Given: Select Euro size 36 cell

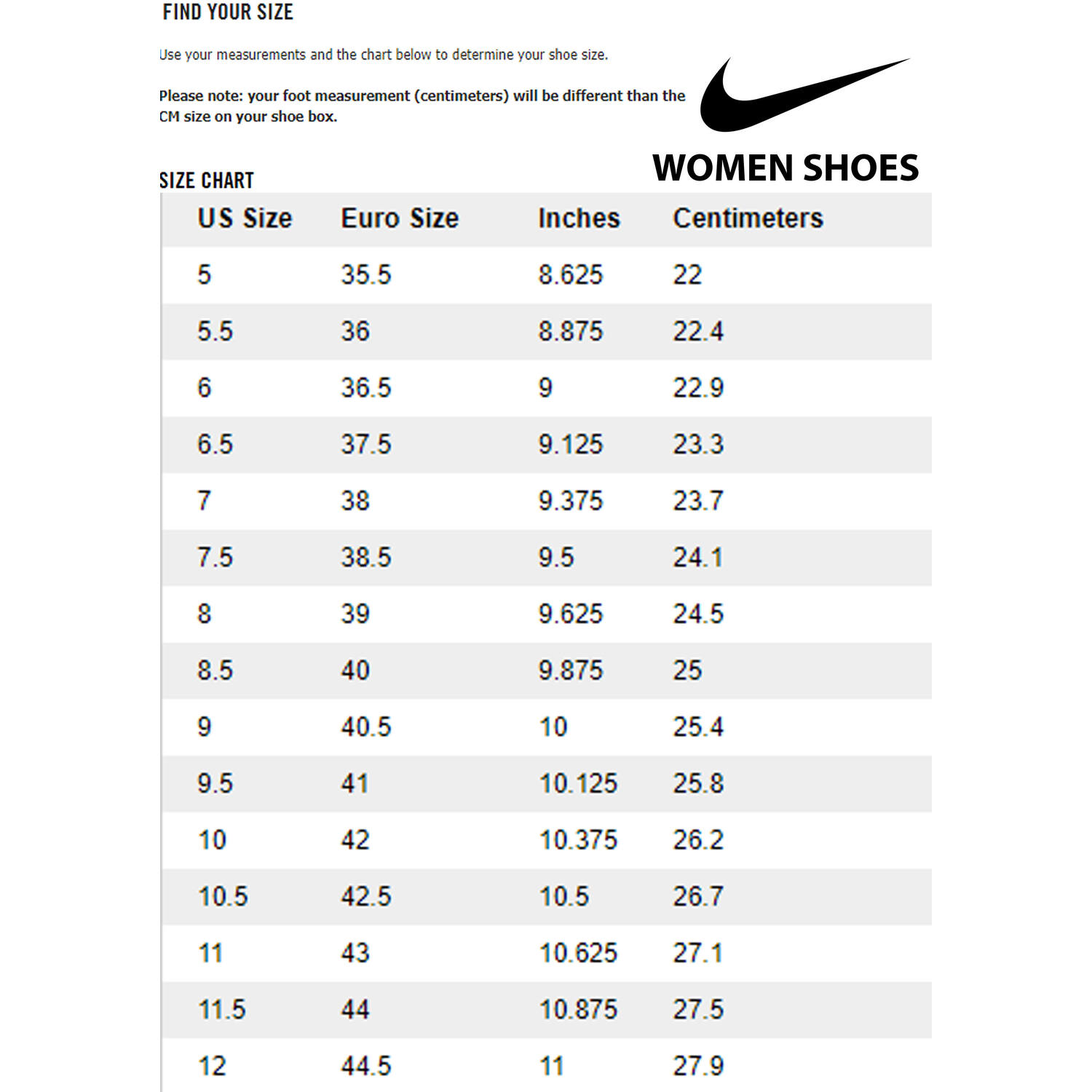Looking at the screenshot, I should tap(355, 331).
